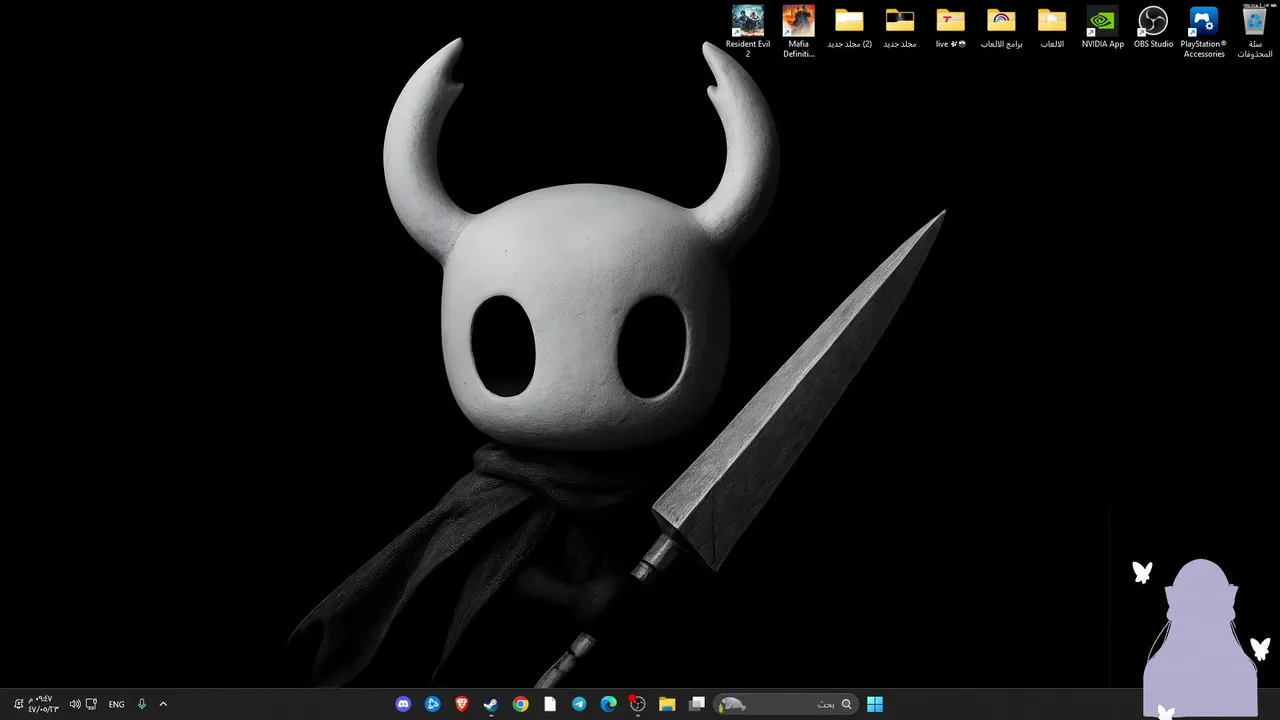Open the clock and date panel
1280x720 pixels.
tap(42, 704)
